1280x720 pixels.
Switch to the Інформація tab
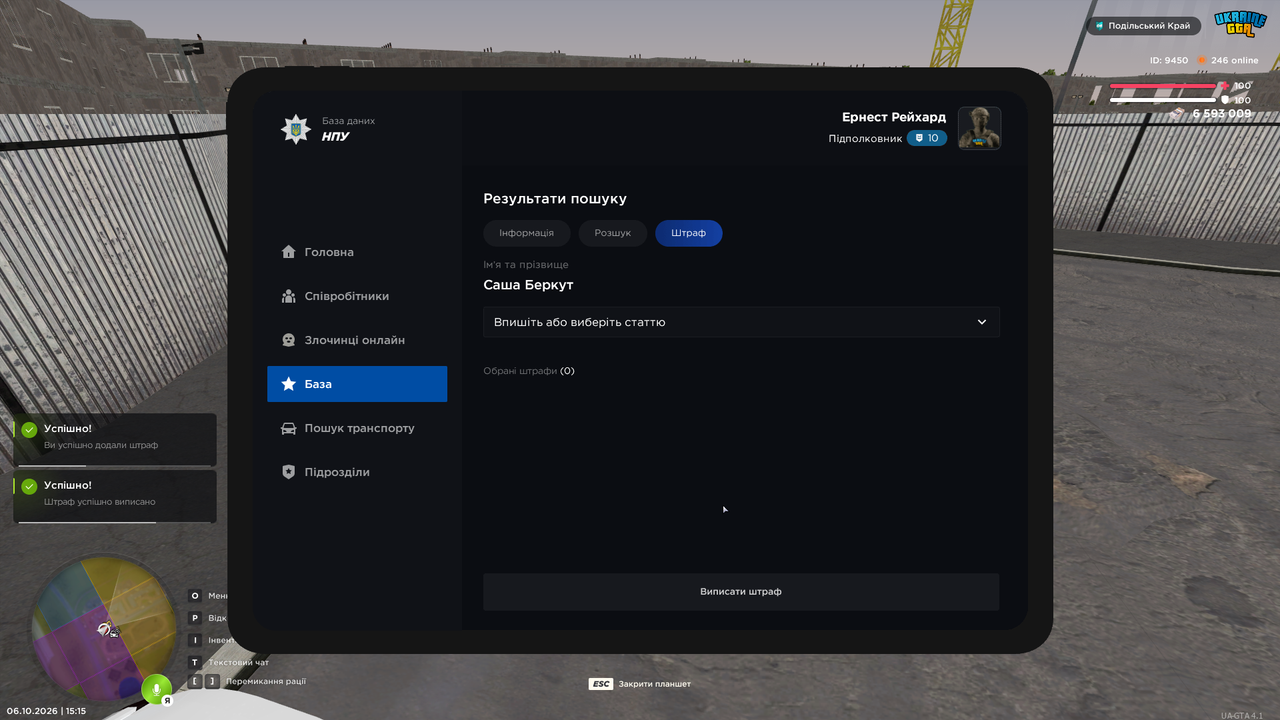pyautogui.click(x=527, y=233)
